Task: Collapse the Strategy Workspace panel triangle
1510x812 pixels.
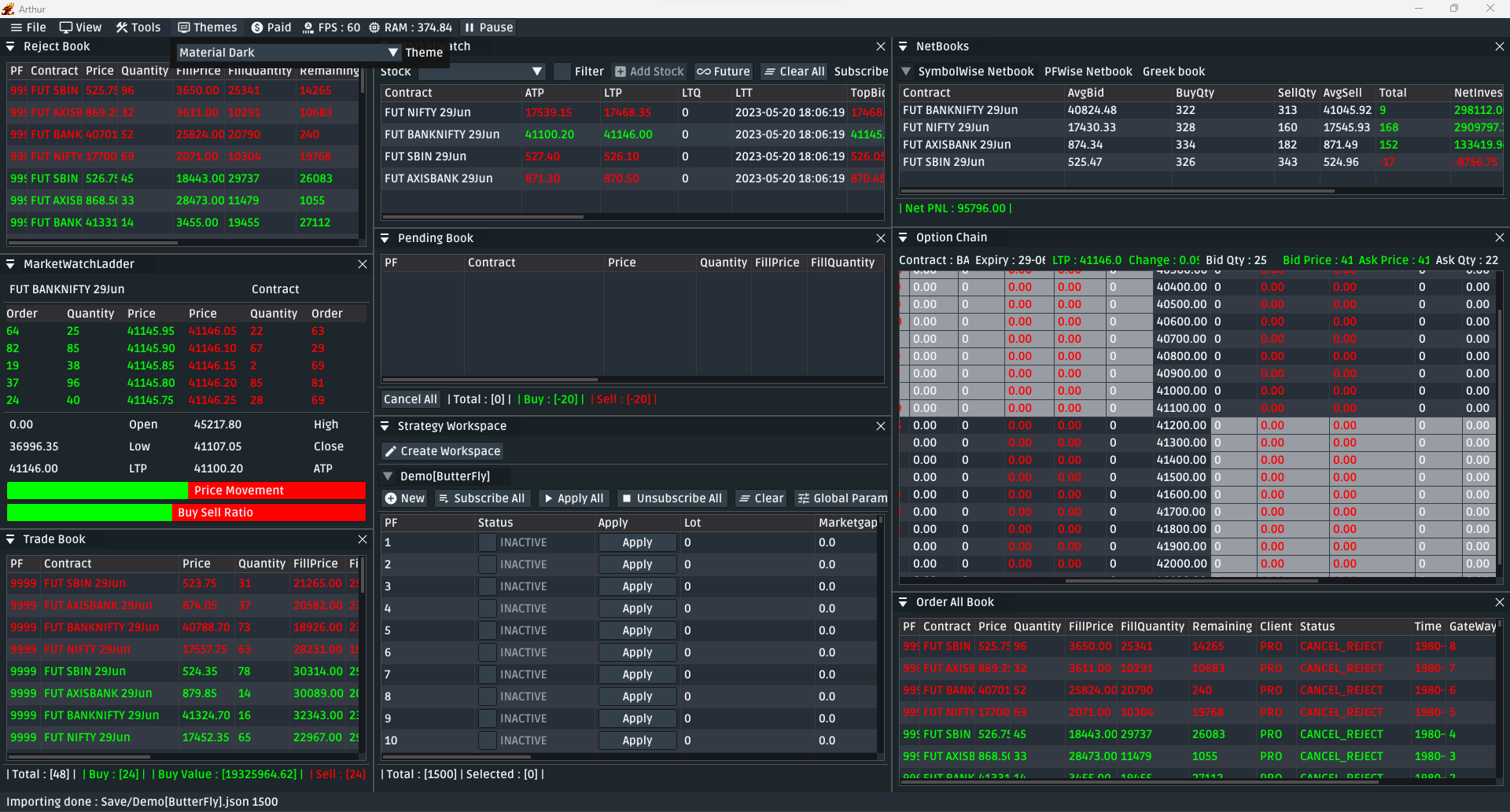Action: (385, 426)
